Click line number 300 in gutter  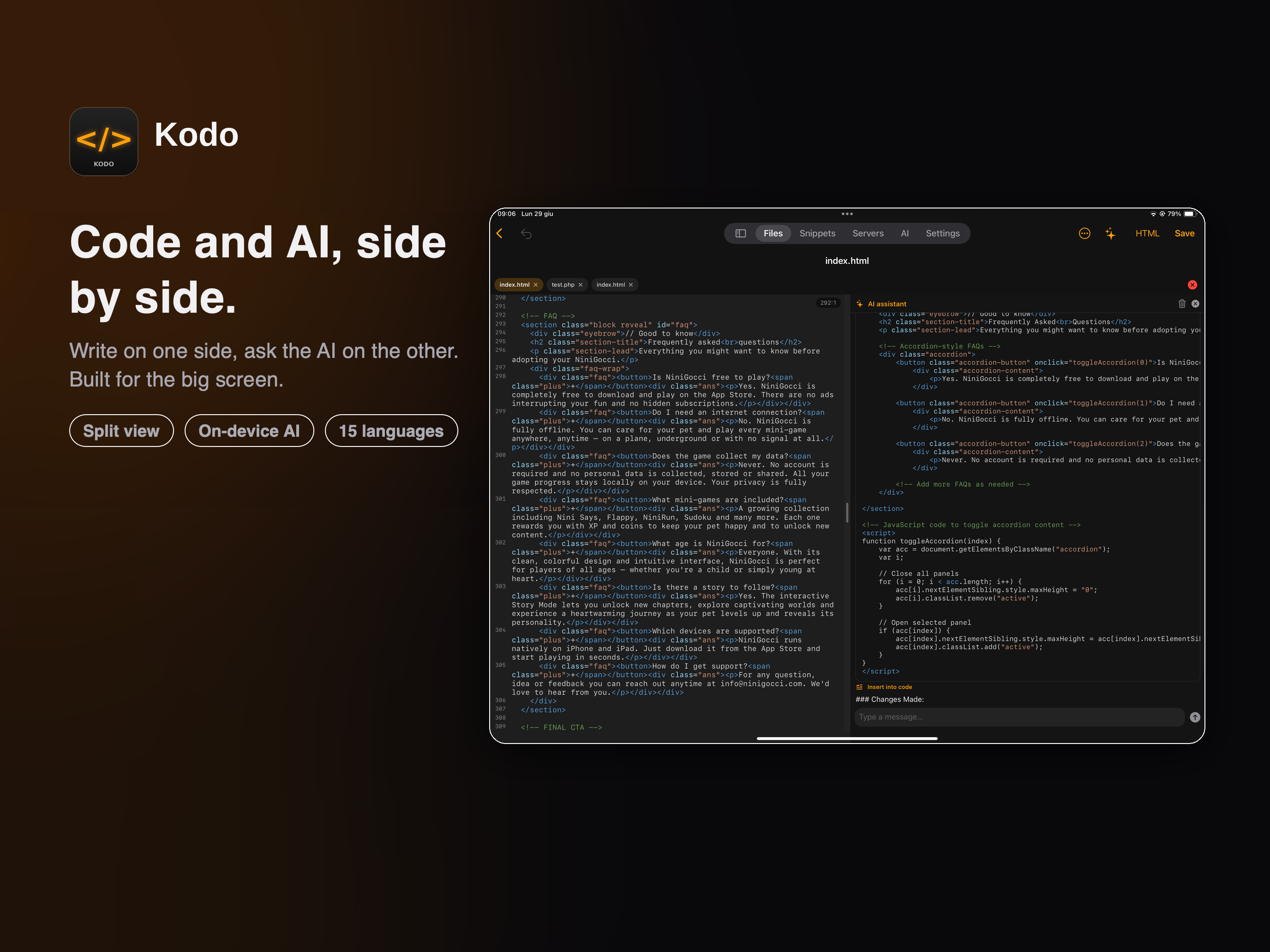pos(500,455)
